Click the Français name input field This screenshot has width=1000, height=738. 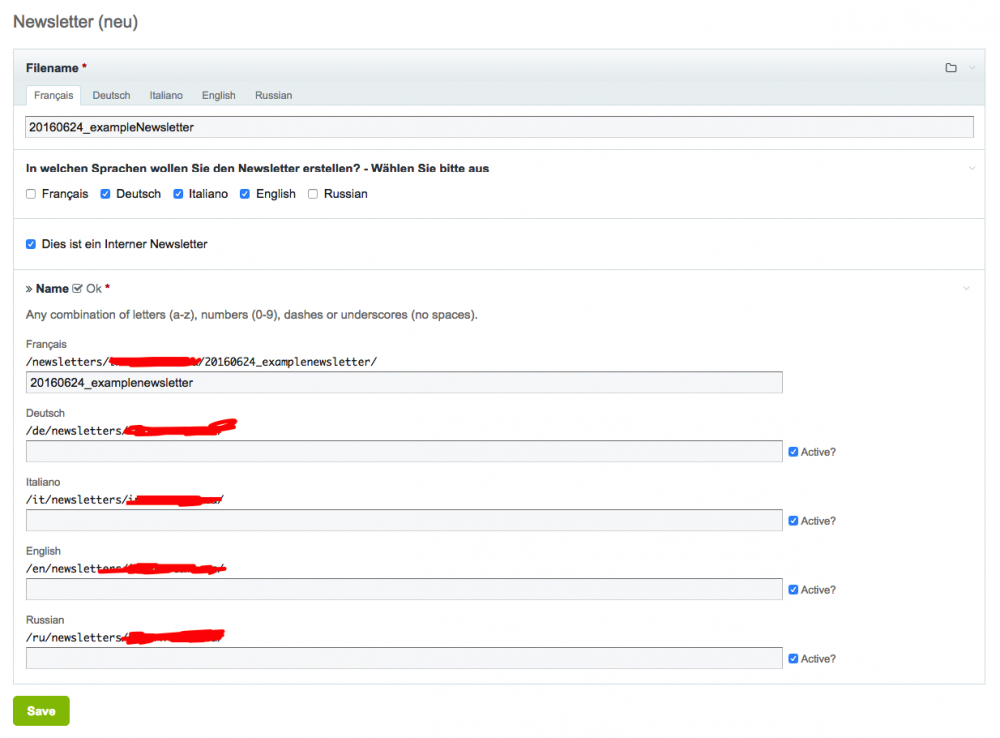[404, 382]
